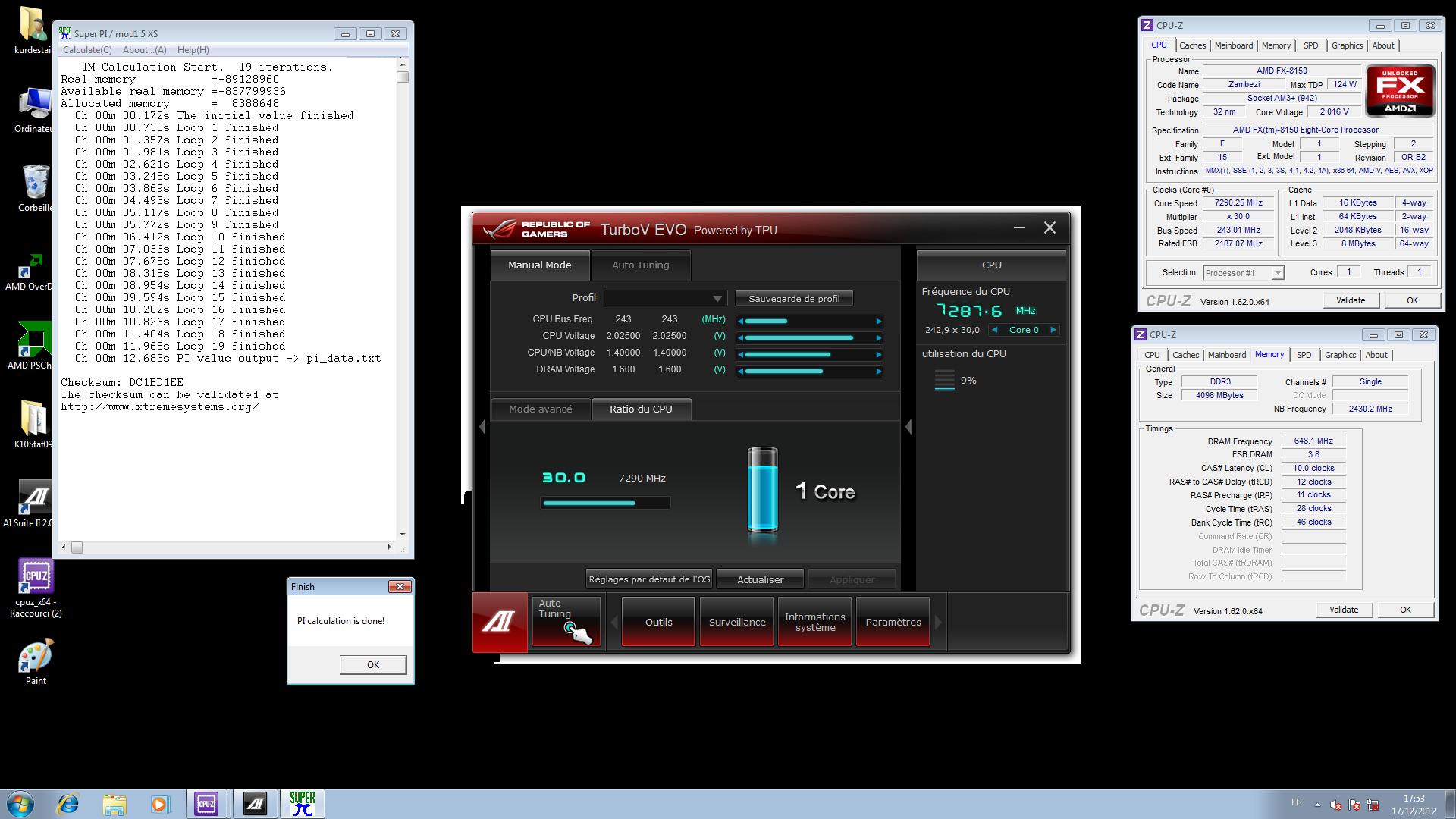
Task: Launch the Paint desktop shortcut
Action: (x=36, y=662)
